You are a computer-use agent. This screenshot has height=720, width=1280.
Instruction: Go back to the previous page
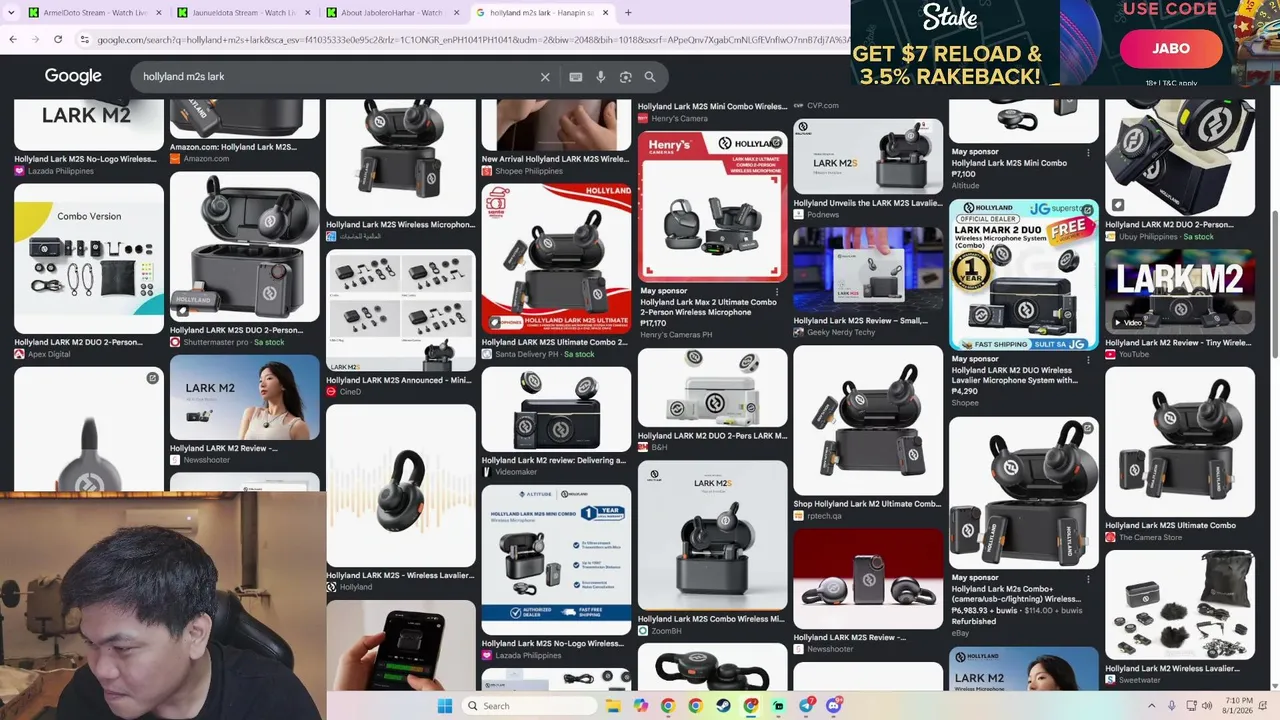click(13, 39)
